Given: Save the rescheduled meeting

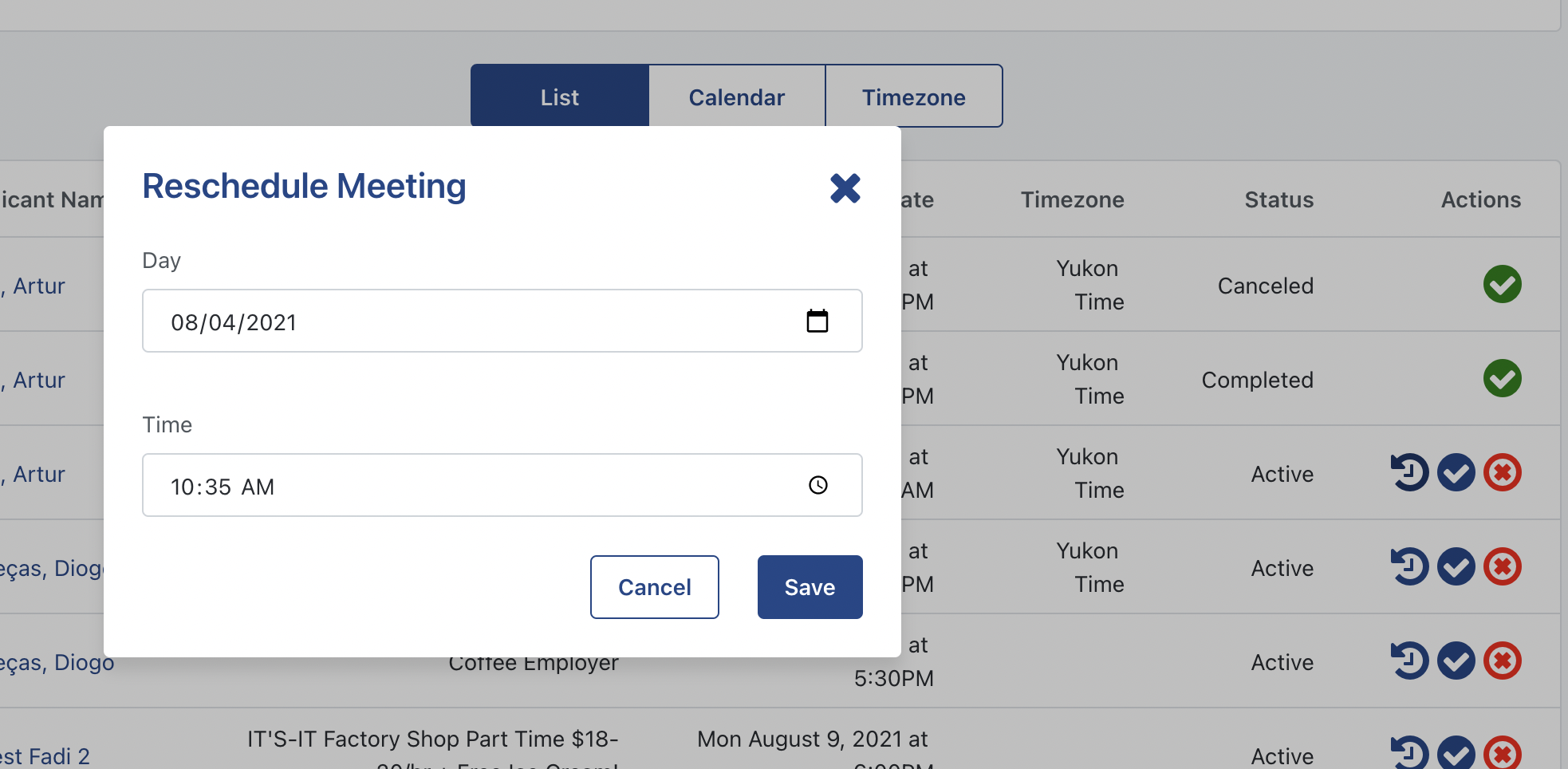Looking at the screenshot, I should [x=810, y=587].
